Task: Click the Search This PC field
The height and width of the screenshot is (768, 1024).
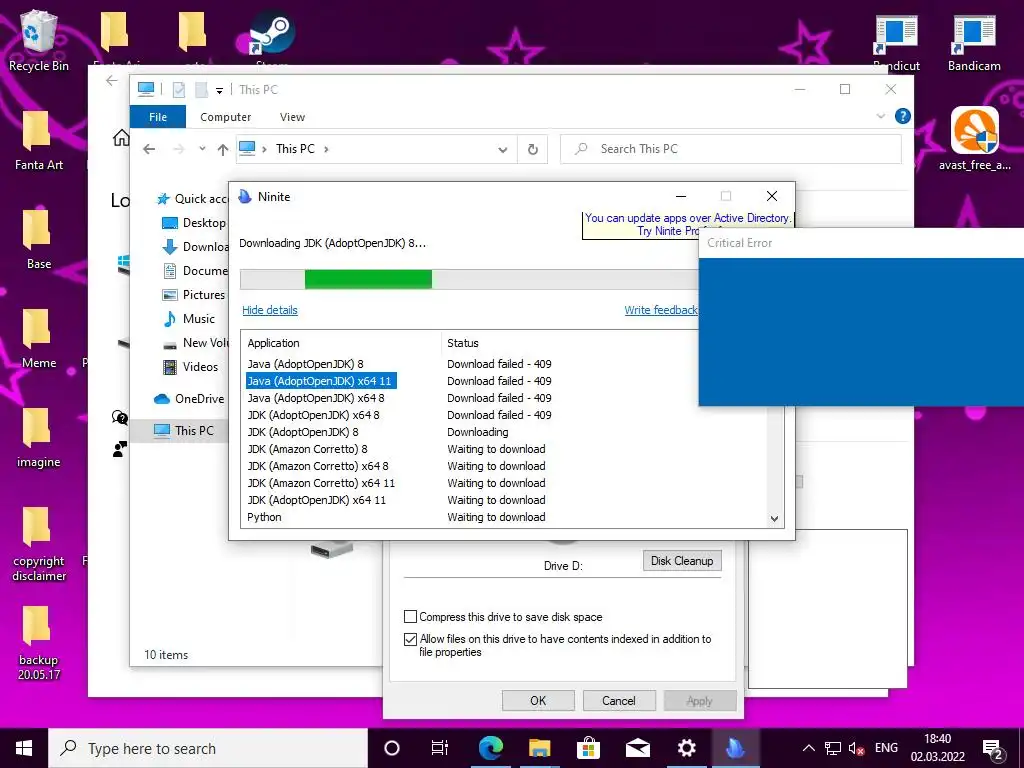Action: point(731,149)
